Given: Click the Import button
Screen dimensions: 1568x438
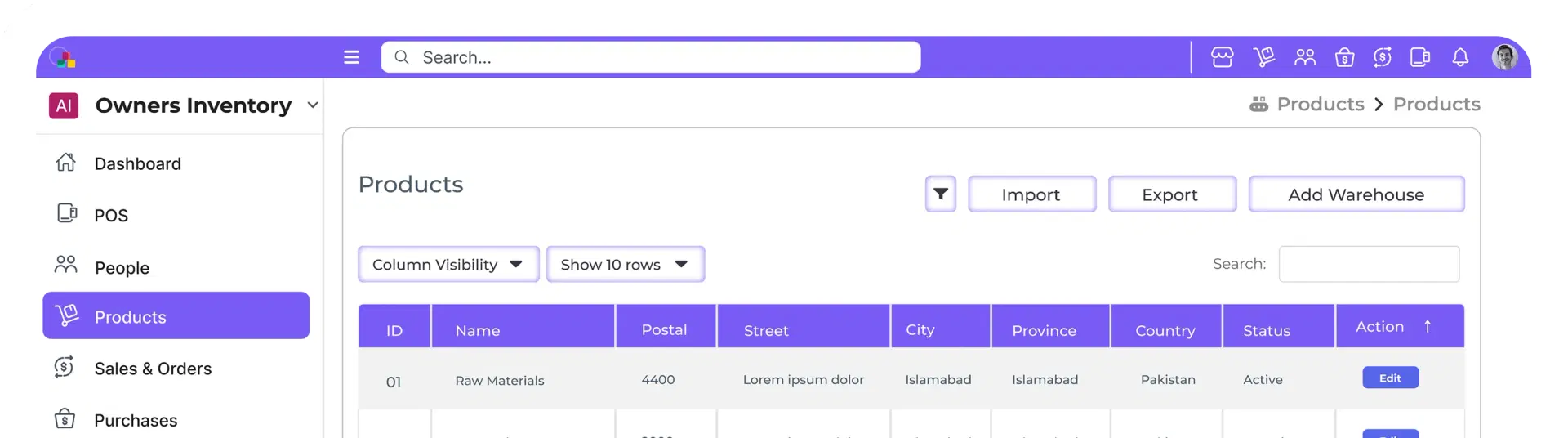Looking at the screenshot, I should pyautogui.click(x=1032, y=194).
